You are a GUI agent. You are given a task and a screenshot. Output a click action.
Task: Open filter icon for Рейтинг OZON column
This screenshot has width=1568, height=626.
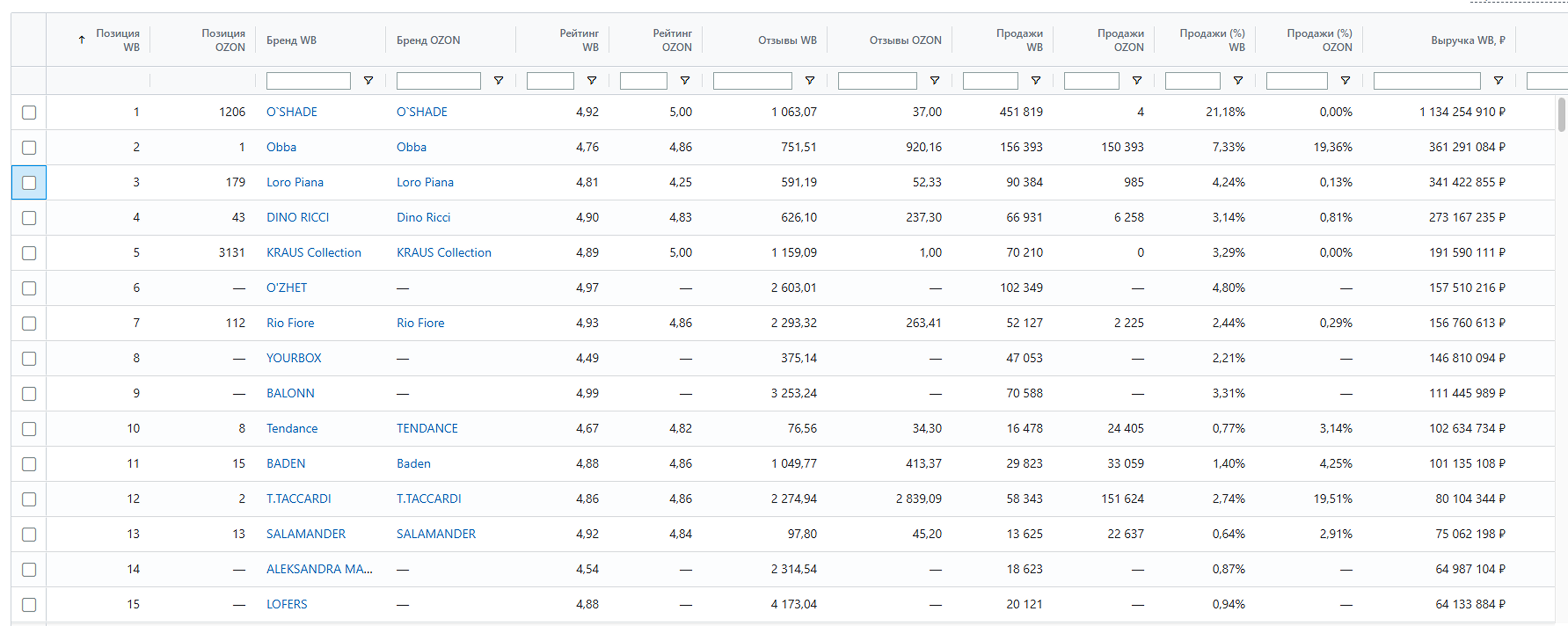685,80
